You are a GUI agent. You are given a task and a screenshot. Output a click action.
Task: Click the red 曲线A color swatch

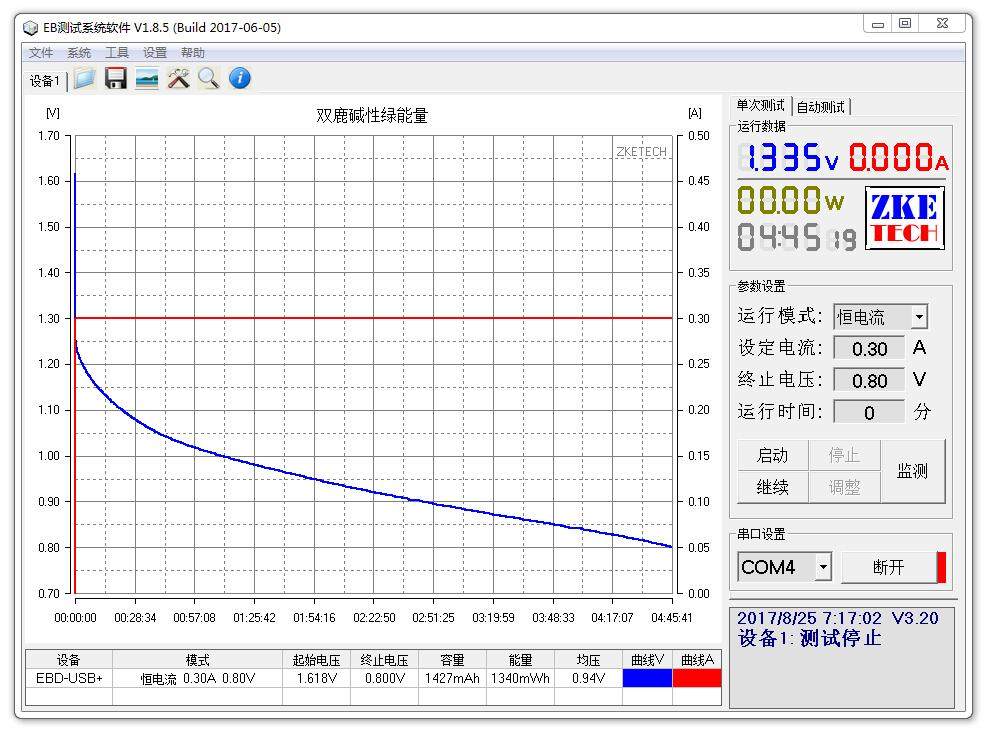tap(697, 678)
